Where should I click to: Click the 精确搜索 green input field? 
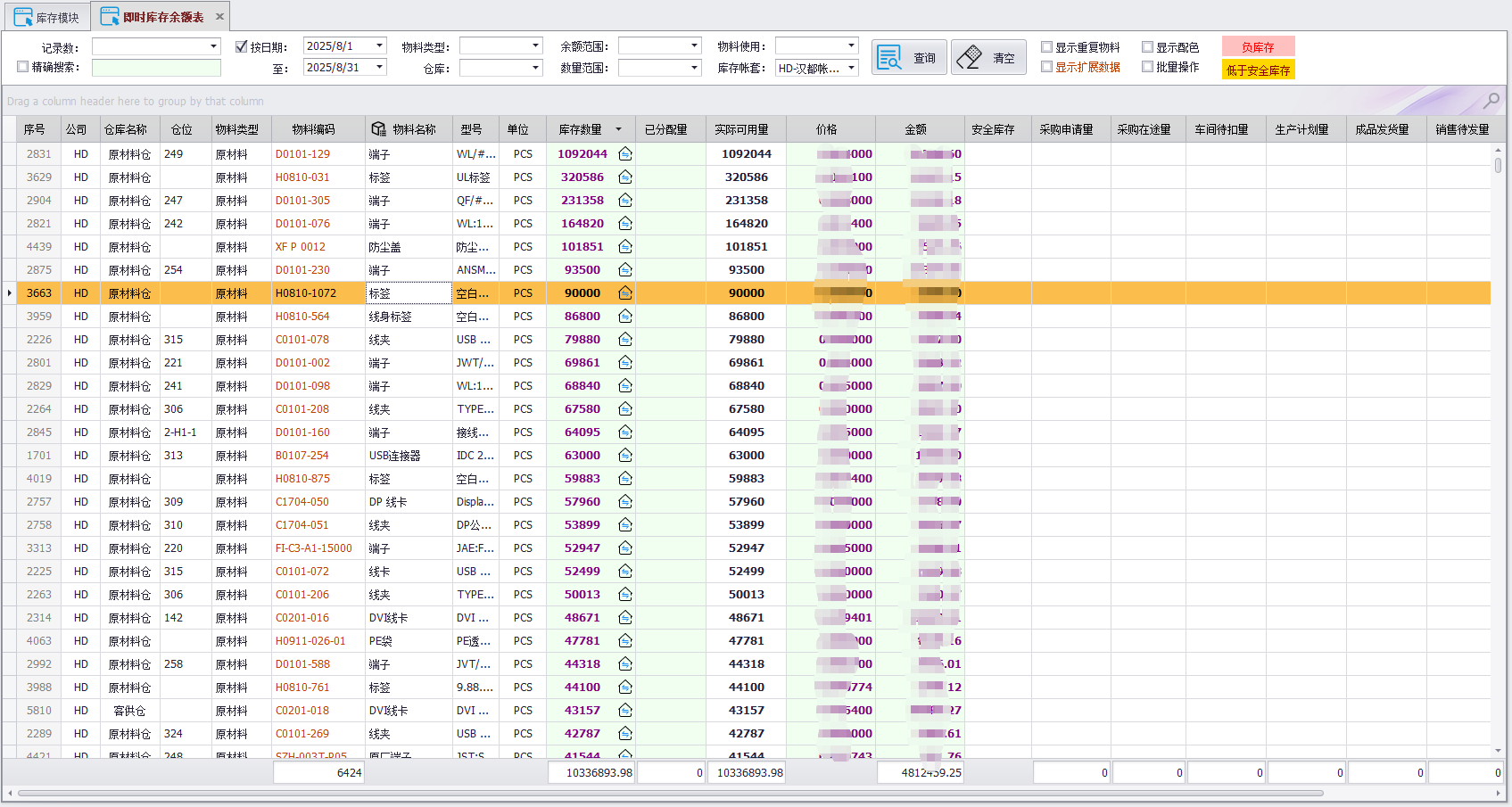click(x=156, y=68)
